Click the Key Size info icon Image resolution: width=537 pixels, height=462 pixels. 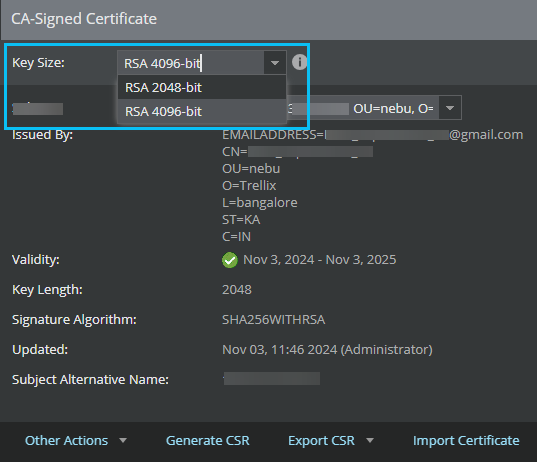click(x=299, y=62)
